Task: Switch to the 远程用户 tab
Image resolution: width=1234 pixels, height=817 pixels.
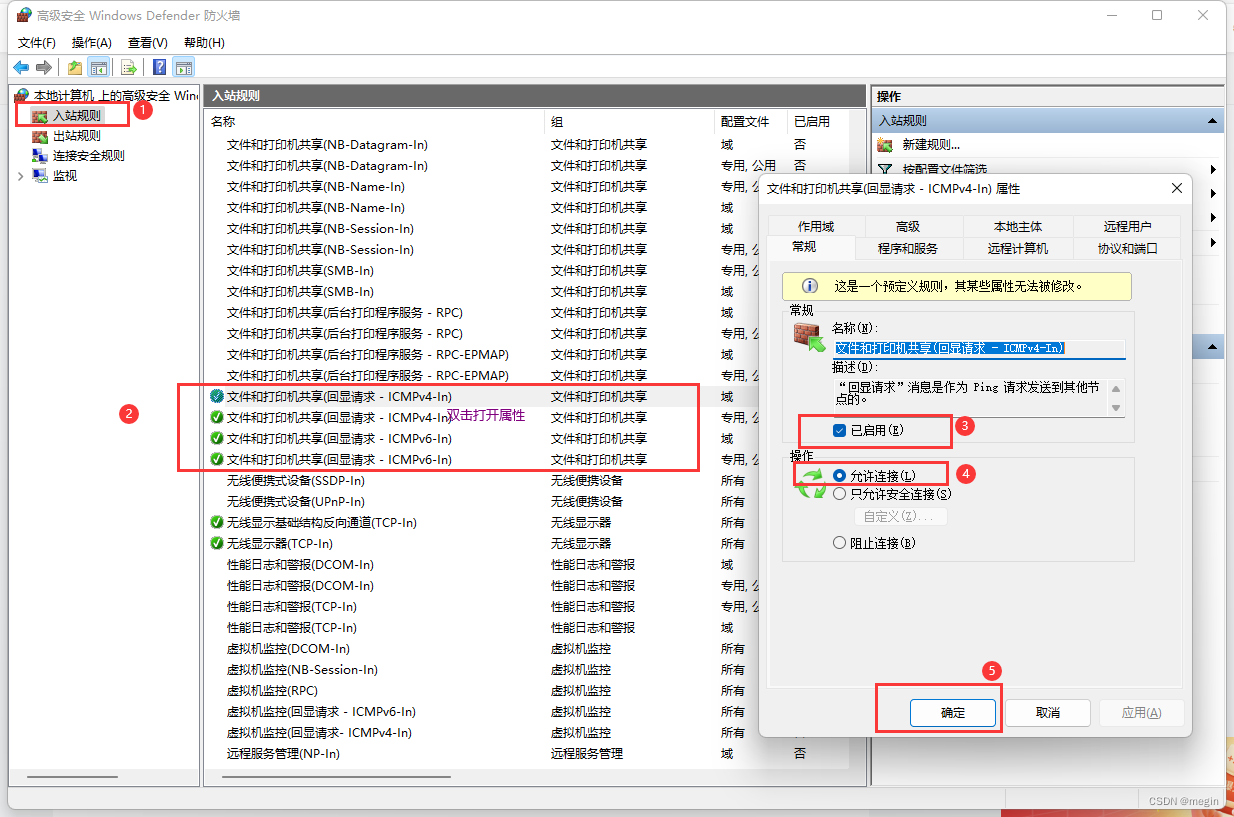Action: 1127,227
